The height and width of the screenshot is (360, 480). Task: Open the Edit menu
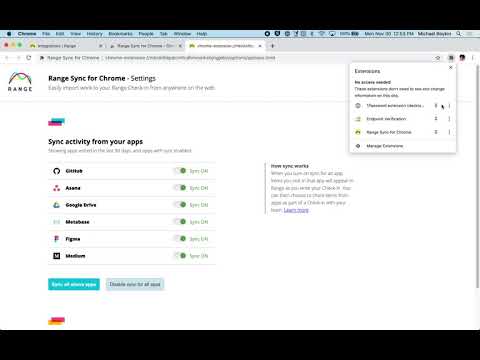click(60, 34)
